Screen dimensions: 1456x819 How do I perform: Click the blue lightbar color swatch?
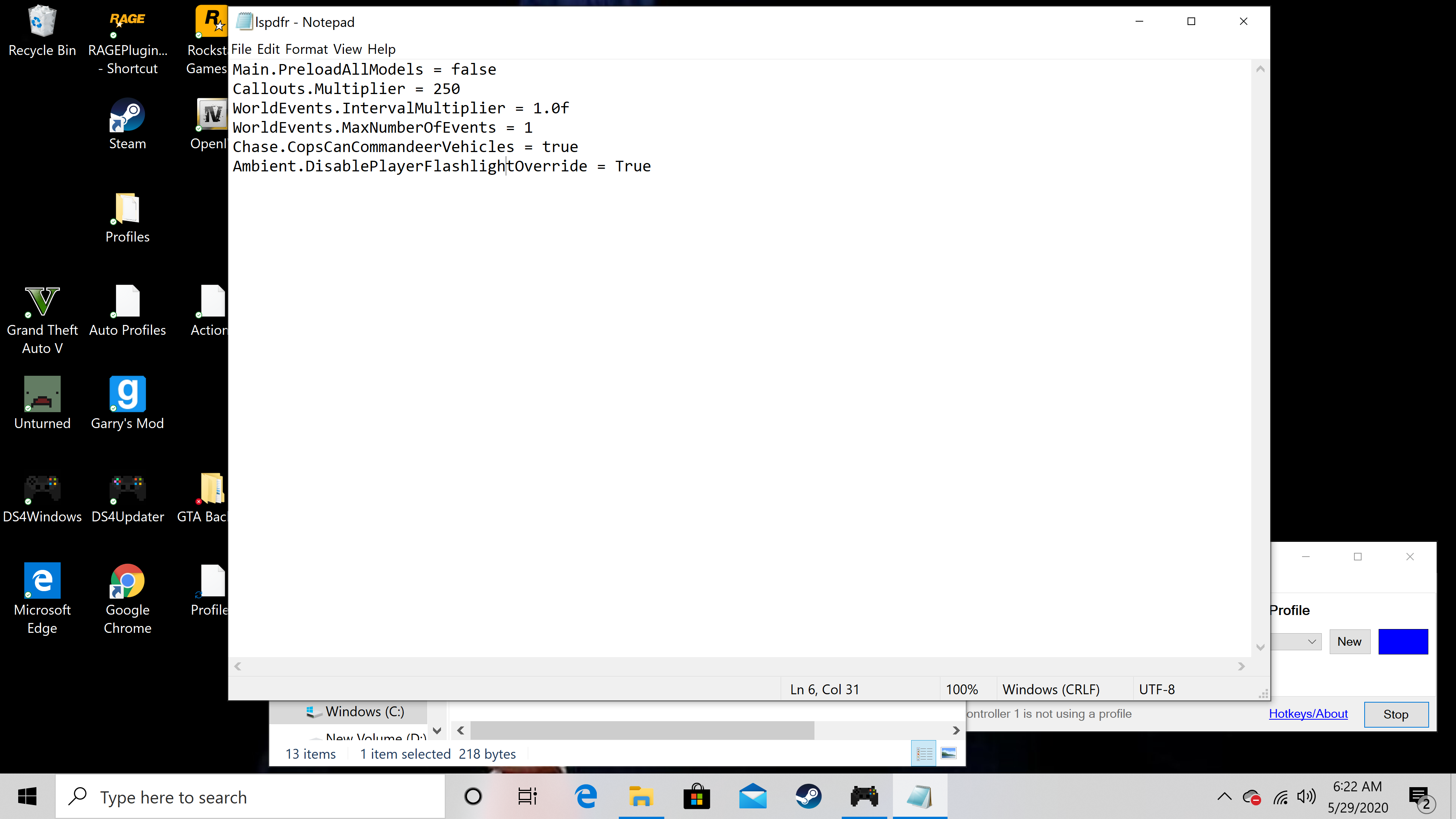point(1403,642)
